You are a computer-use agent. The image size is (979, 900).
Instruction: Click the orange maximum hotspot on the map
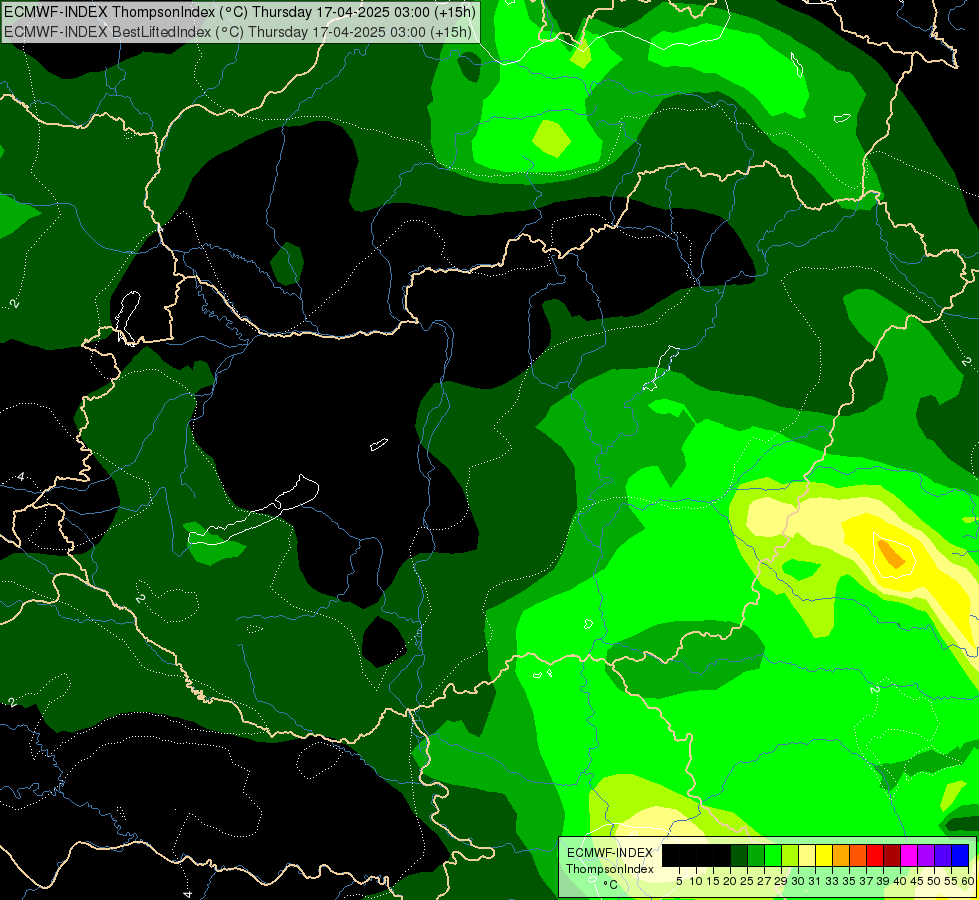point(892,554)
